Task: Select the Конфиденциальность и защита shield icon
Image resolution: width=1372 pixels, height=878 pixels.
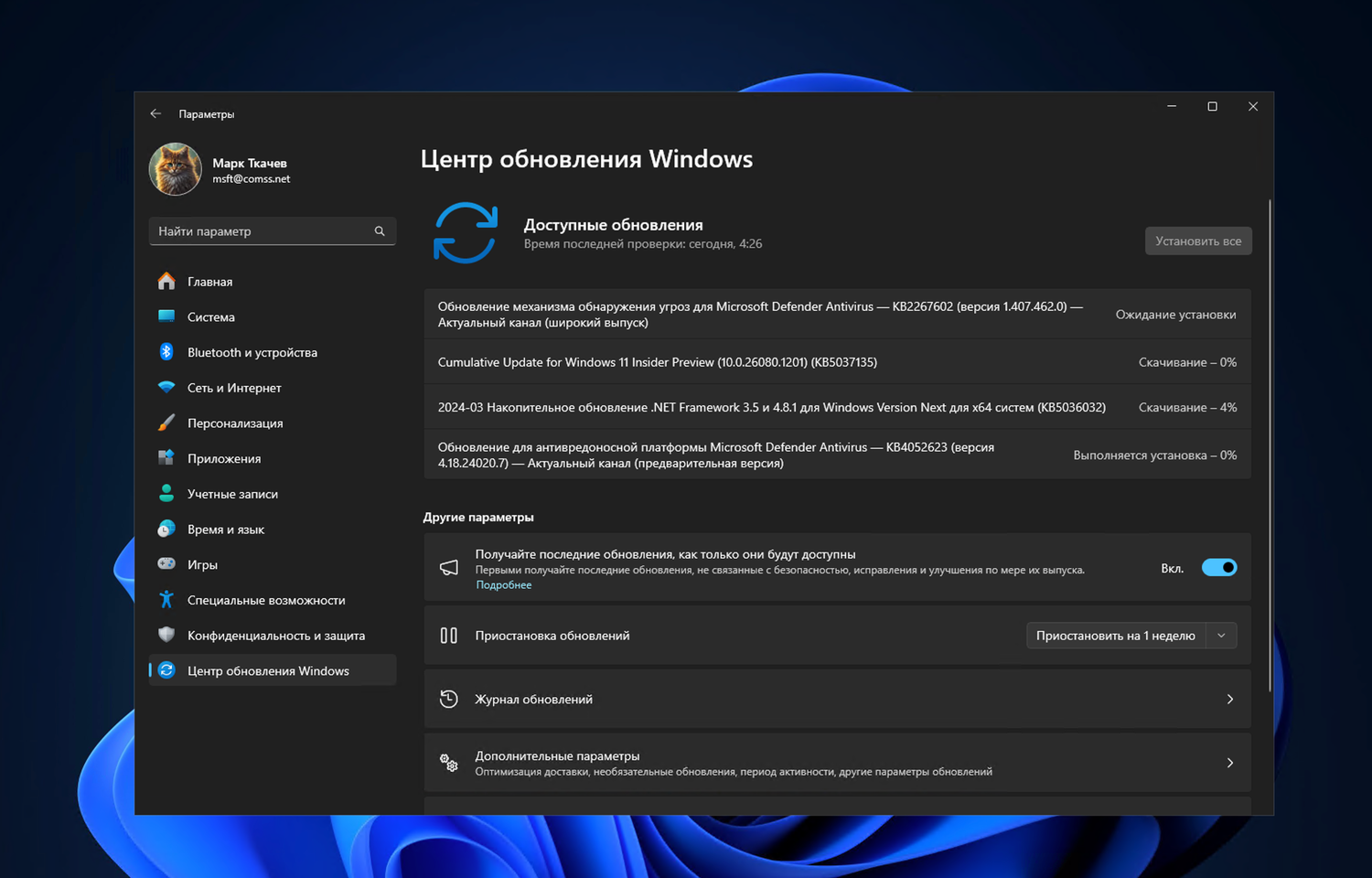Action: (166, 635)
